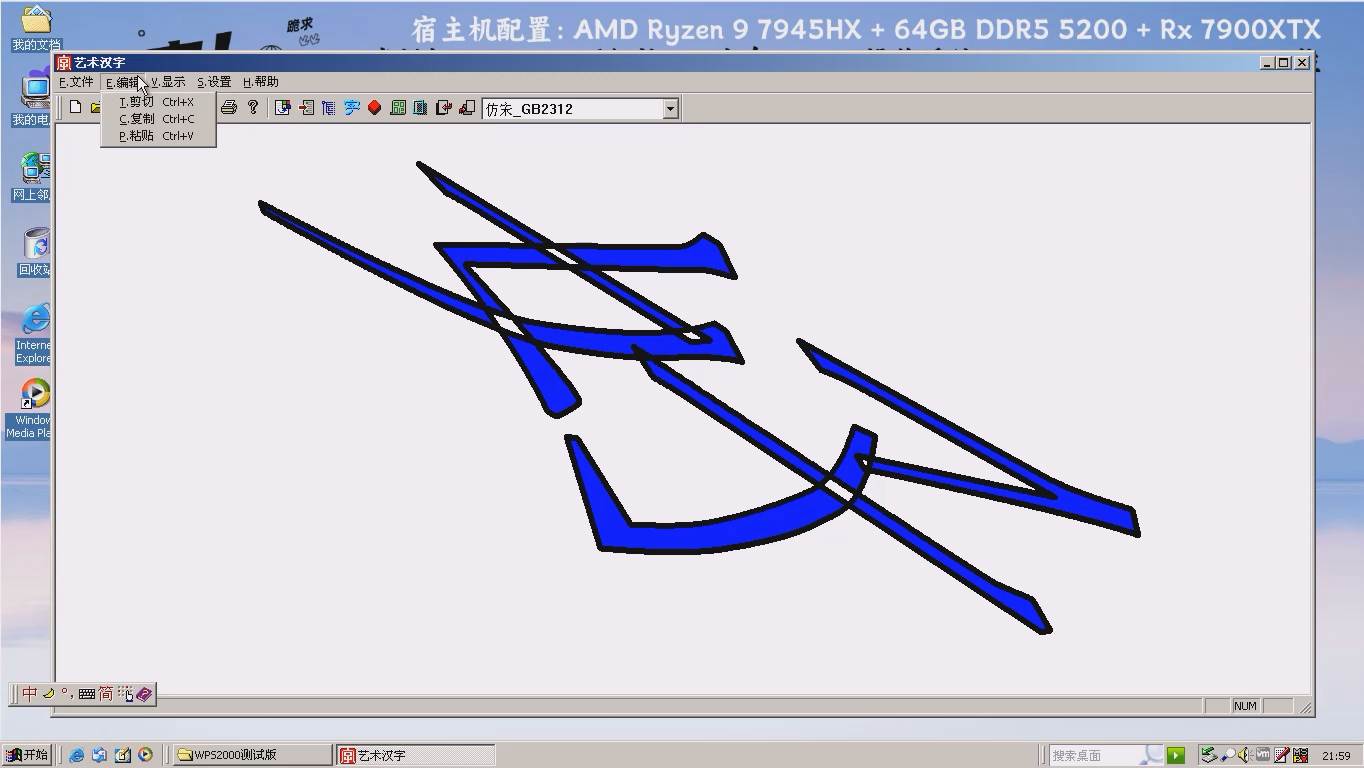Choose C.复制 from the Edit menu
This screenshot has height=768, width=1364.
pyautogui.click(x=158, y=119)
